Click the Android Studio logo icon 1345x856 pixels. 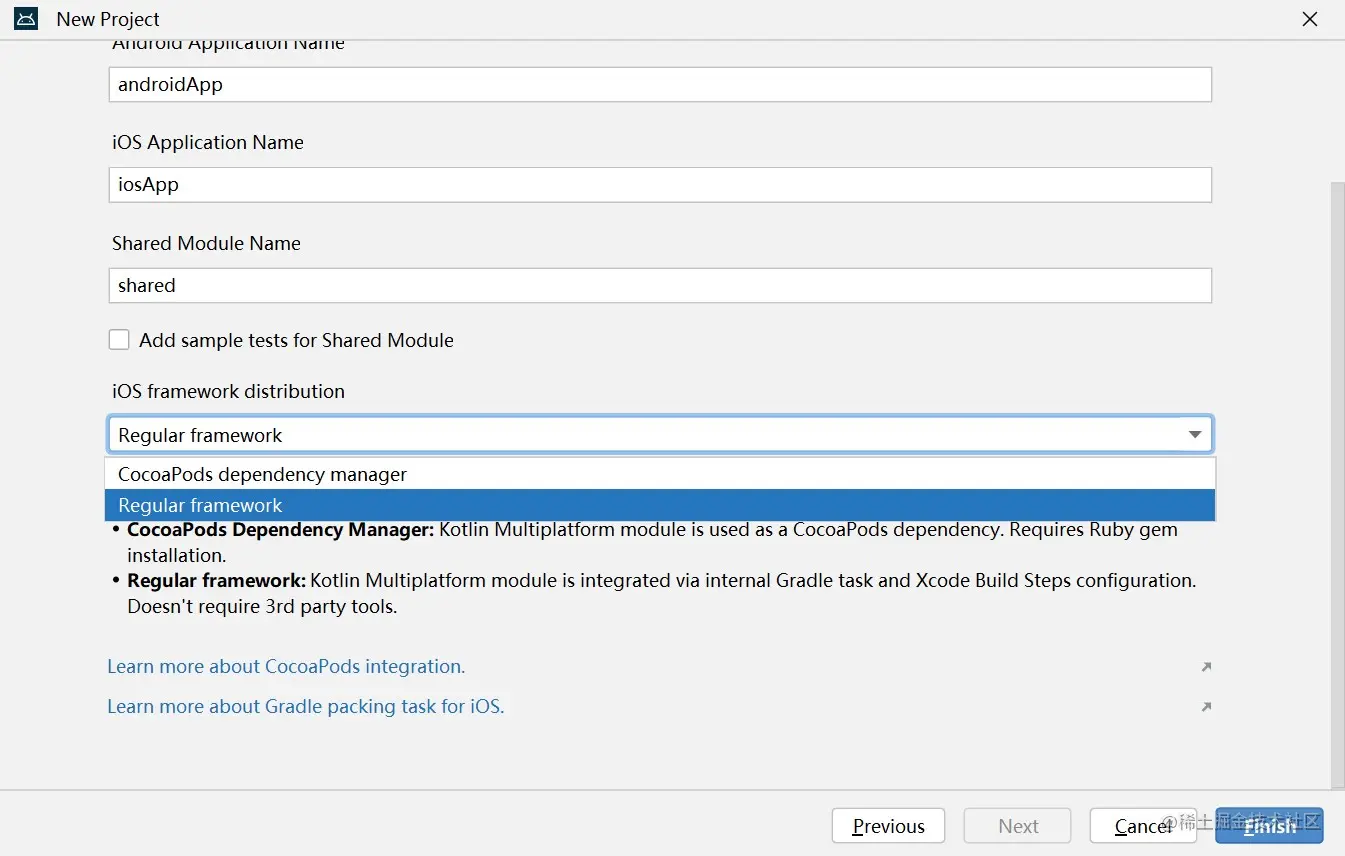coord(26,19)
